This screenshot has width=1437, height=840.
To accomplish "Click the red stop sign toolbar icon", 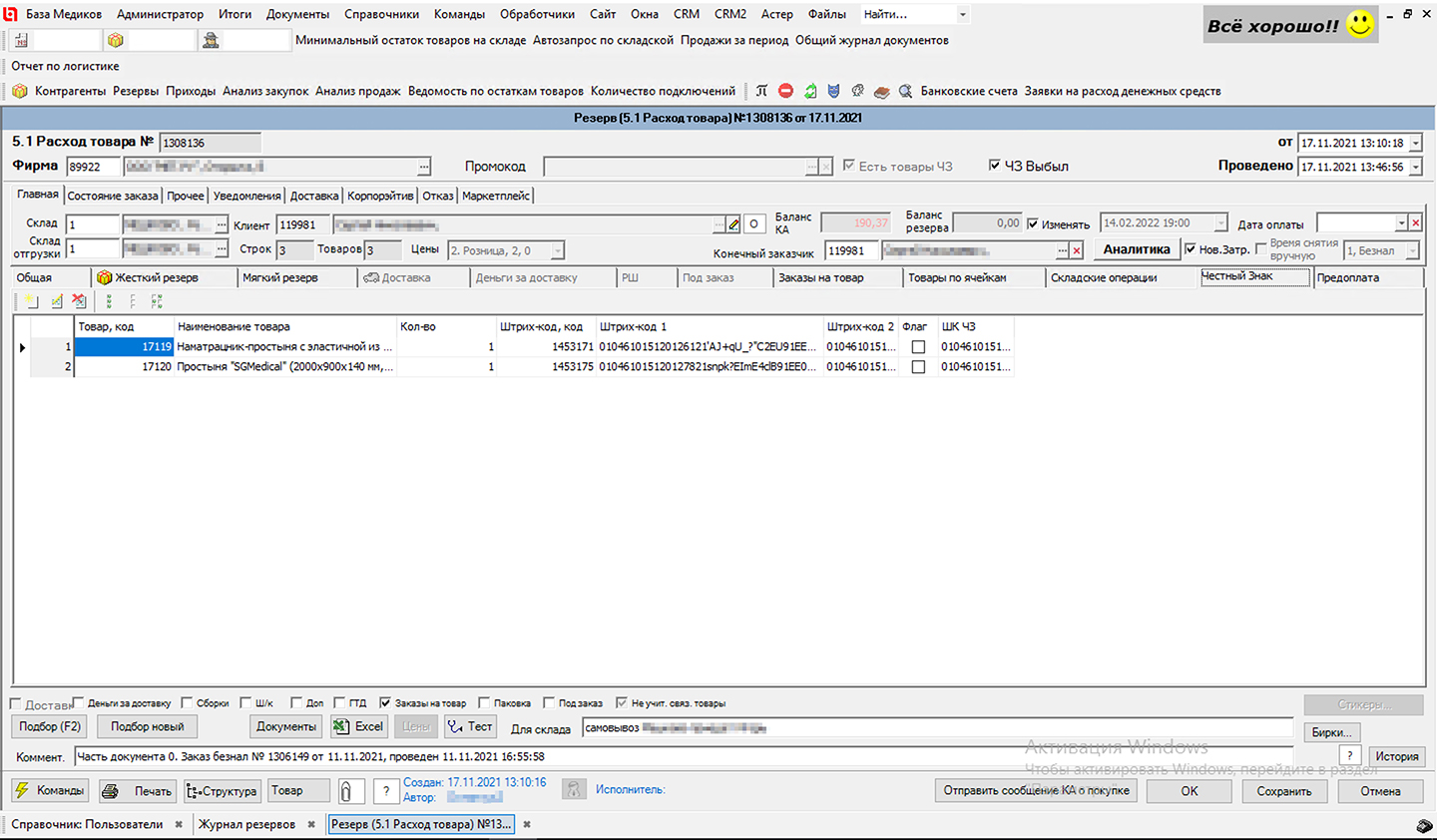I will (785, 91).
